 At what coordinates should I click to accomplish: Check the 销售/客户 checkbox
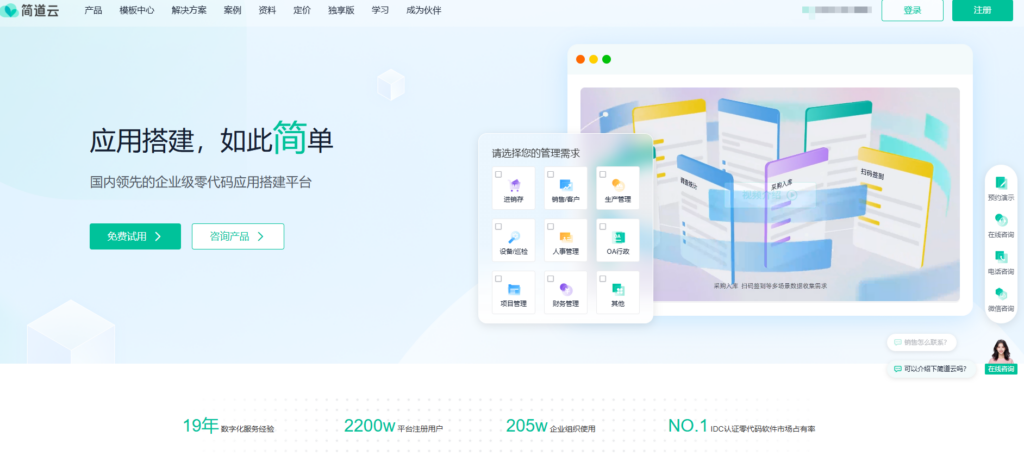click(551, 174)
